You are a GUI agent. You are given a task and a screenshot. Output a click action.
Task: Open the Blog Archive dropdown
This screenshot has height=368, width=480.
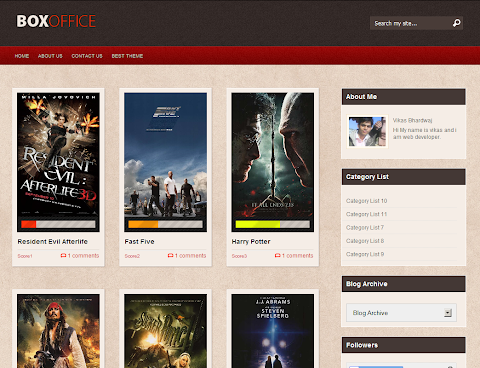click(401, 313)
